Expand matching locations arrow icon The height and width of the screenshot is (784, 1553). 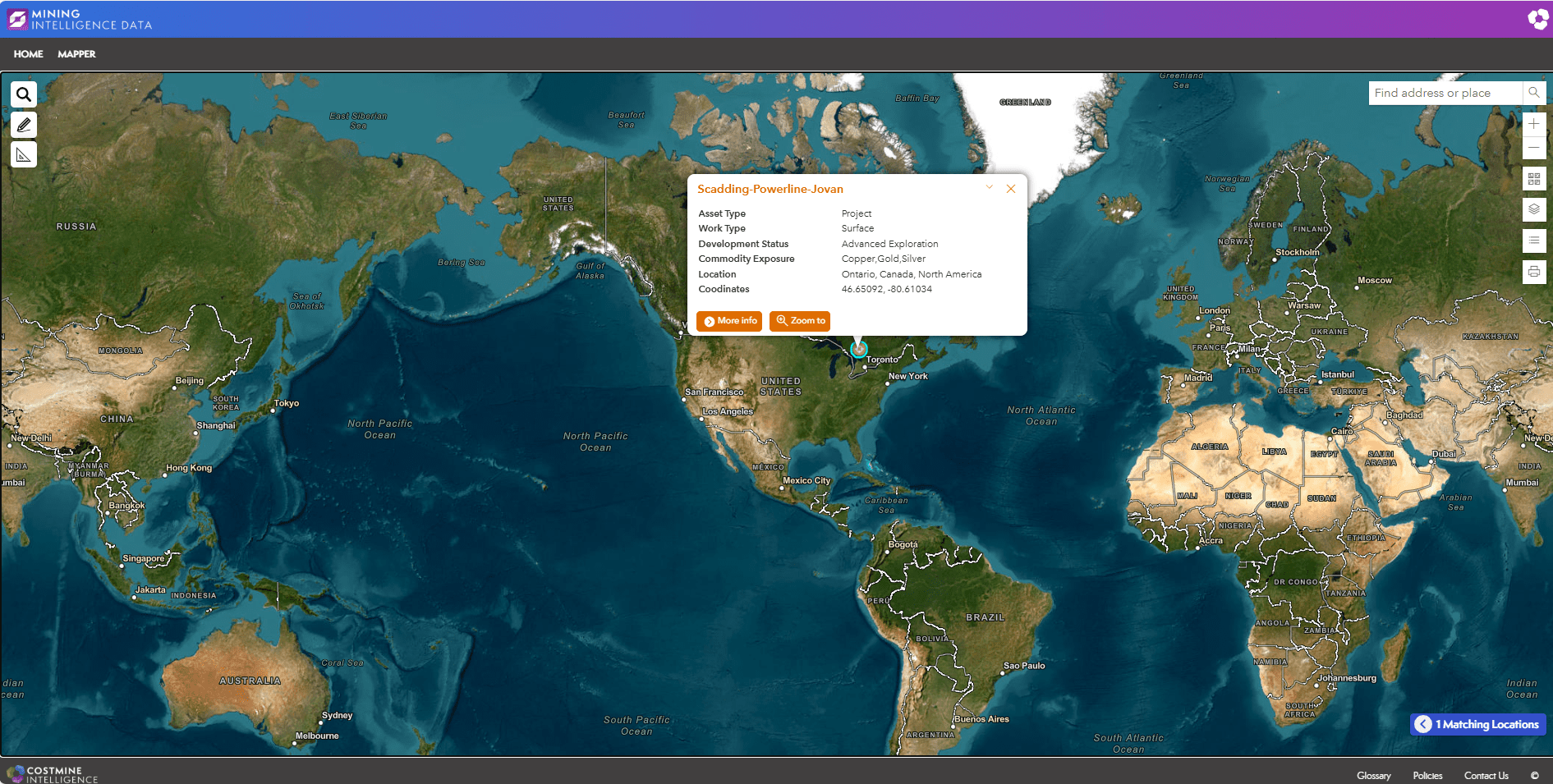tap(1423, 724)
